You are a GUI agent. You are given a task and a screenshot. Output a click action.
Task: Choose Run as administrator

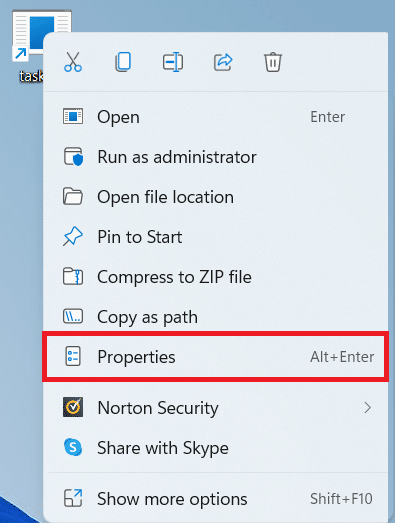coord(215,157)
